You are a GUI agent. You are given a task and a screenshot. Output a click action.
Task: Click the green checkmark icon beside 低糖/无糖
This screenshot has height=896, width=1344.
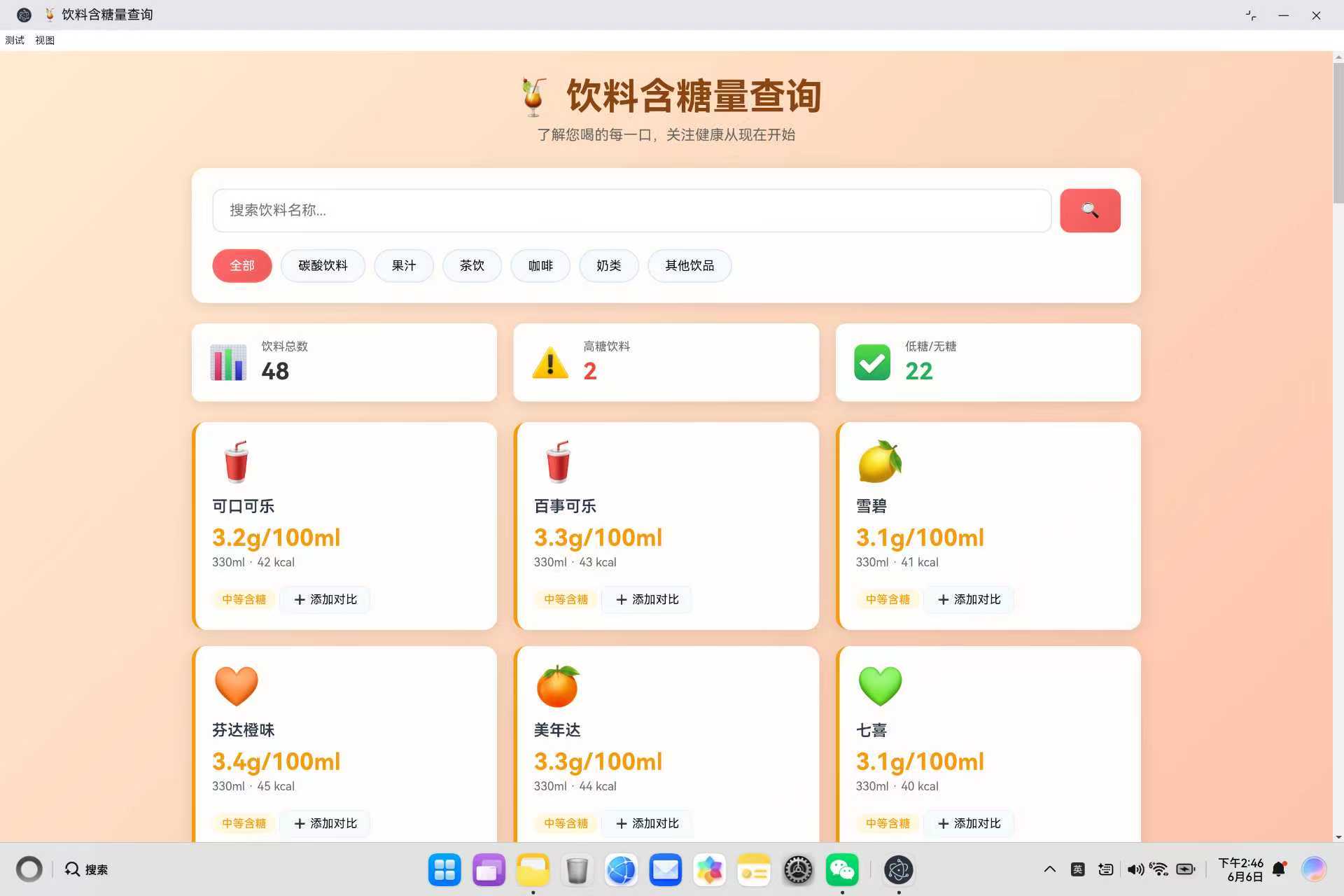tap(872, 363)
